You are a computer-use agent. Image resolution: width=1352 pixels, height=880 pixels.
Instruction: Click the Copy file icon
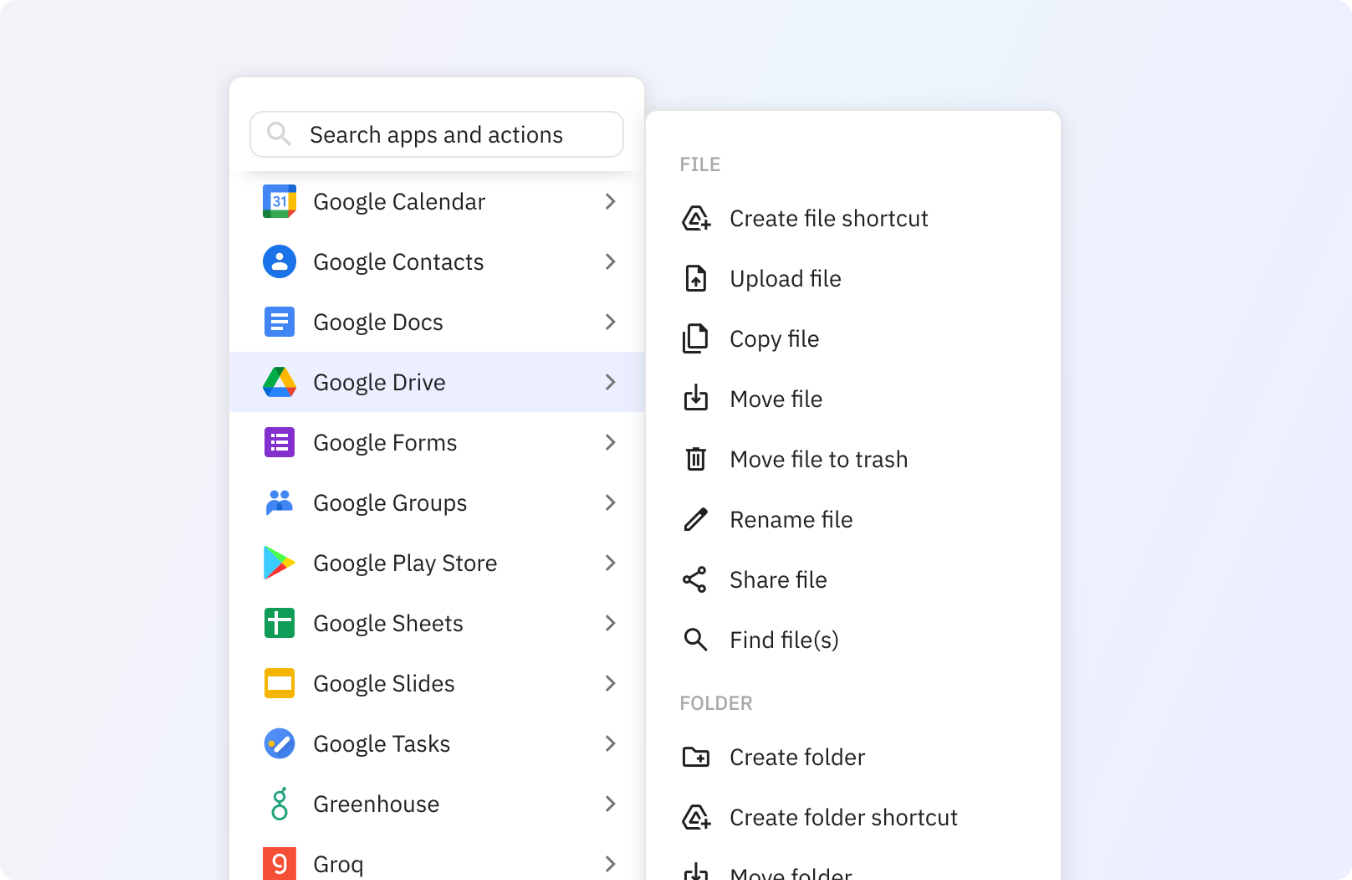[x=695, y=339]
